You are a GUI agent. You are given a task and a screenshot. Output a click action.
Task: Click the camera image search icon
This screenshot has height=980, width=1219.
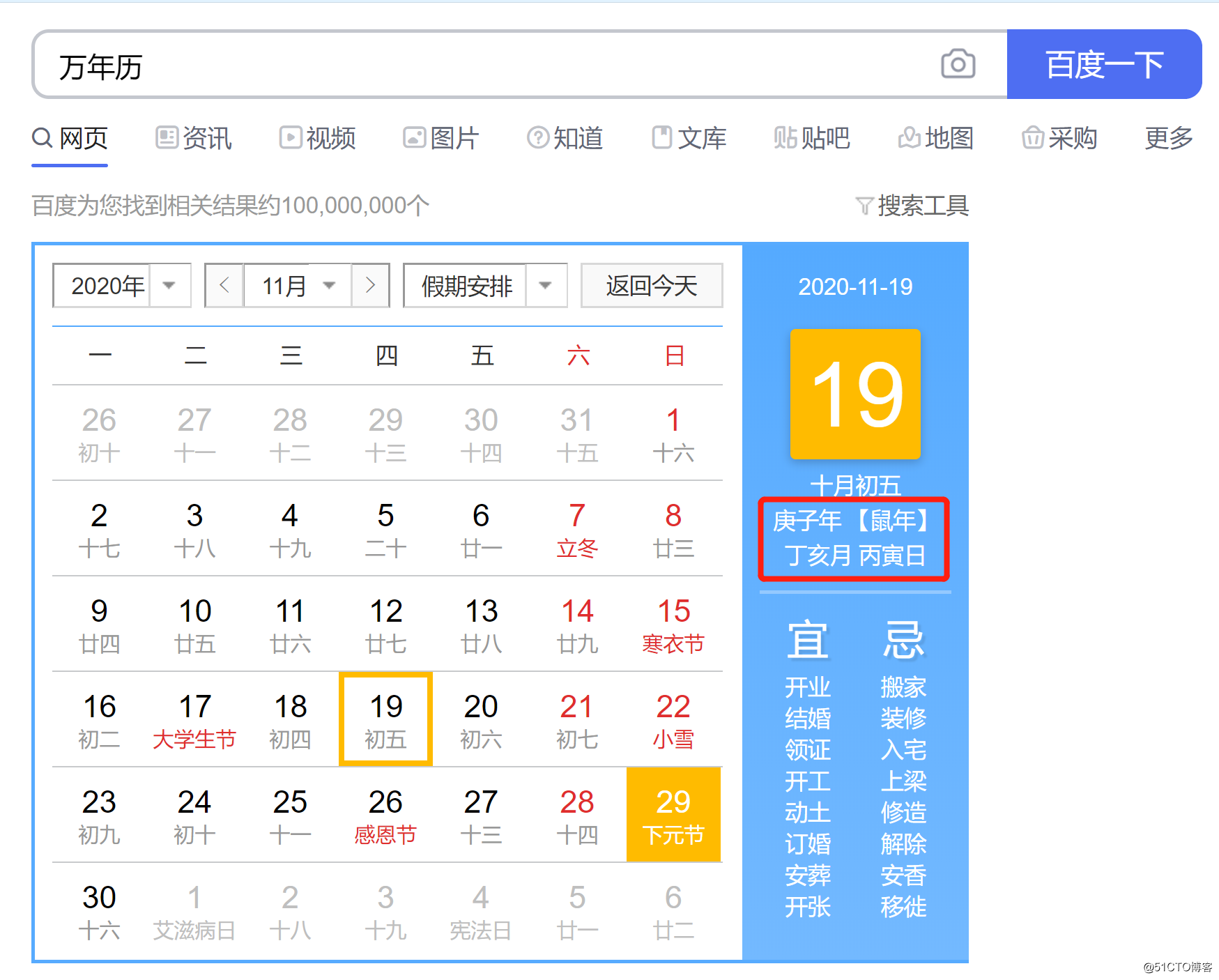pyautogui.click(x=958, y=64)
